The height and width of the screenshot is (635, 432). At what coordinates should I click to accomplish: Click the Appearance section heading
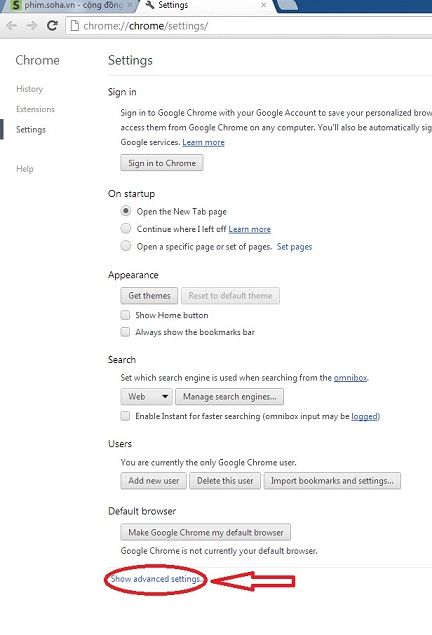point(133,275)
